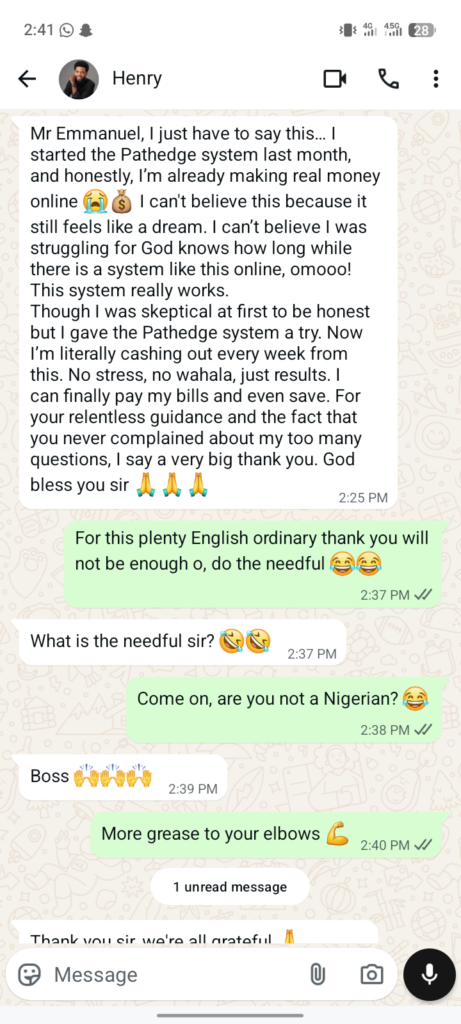461x1024 pixels.
Task: Start a video call with Henry
Action: [x=335, y=79]
